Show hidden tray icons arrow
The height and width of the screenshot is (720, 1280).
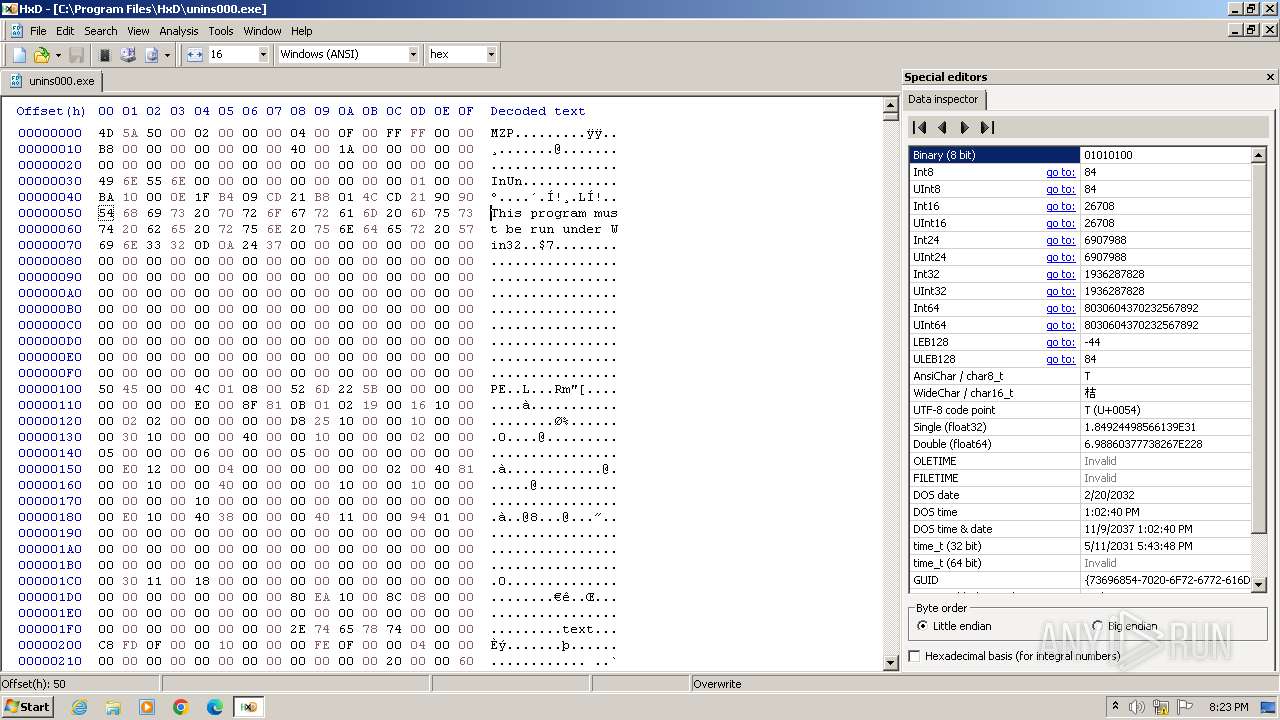1115,707
